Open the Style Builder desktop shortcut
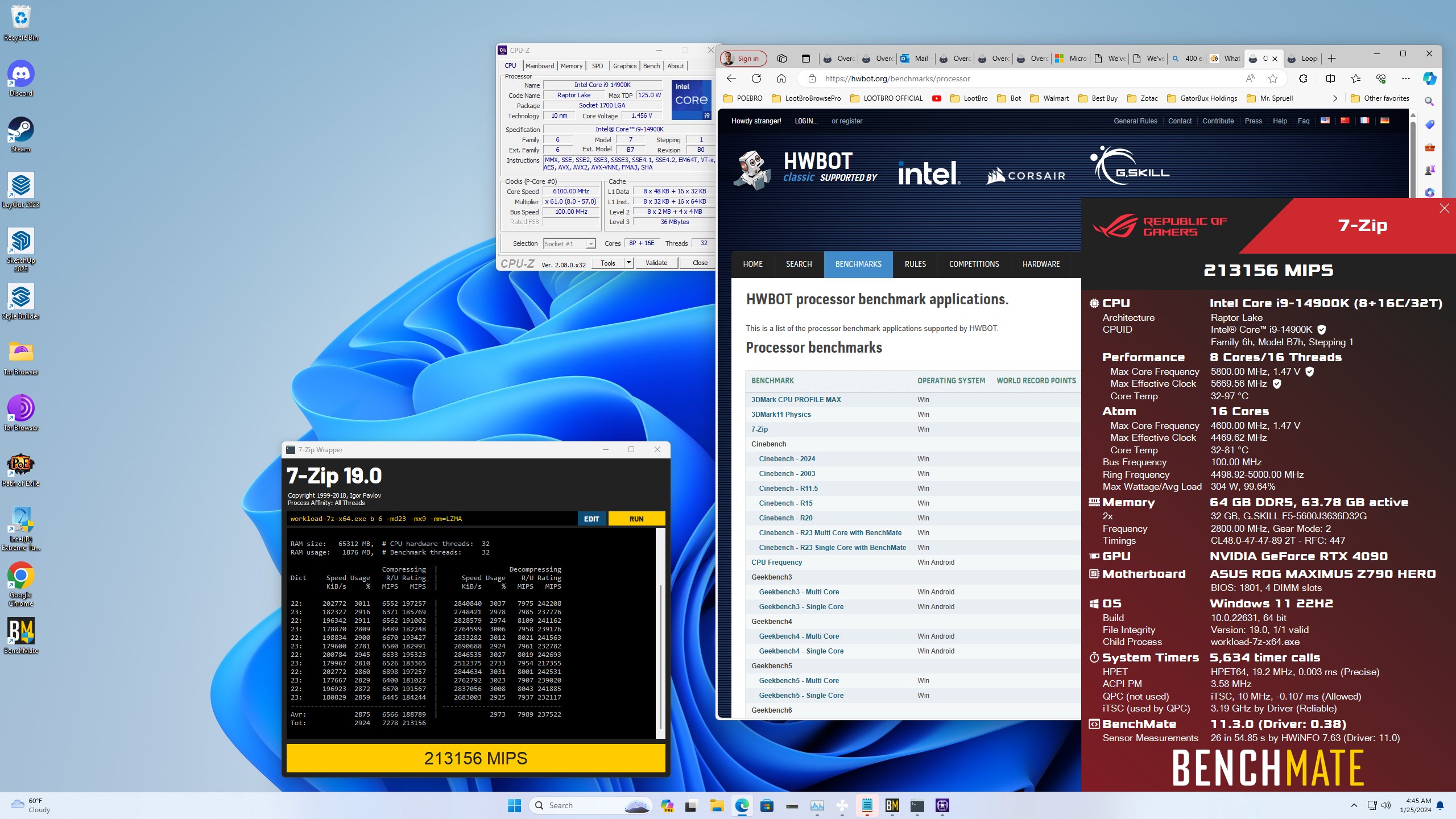Image resolution: width=1456 pixels, height=819 pixels. [21, 301]
